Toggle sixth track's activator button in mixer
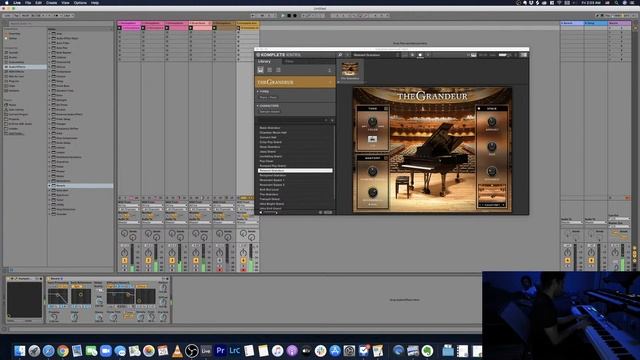Viewport: 640px width, 360px height. click(243, 260)
